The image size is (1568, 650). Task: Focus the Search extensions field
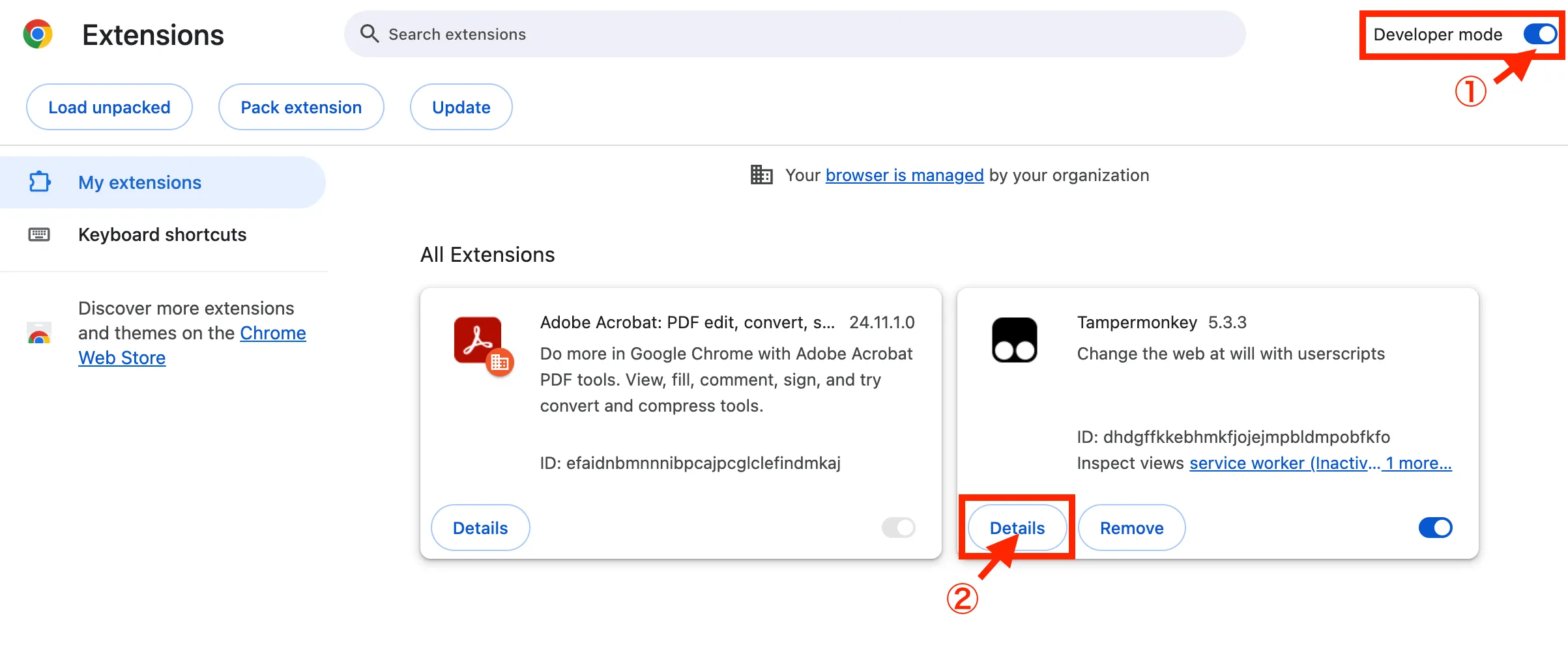pyautogui.click(x=795, y=34)
